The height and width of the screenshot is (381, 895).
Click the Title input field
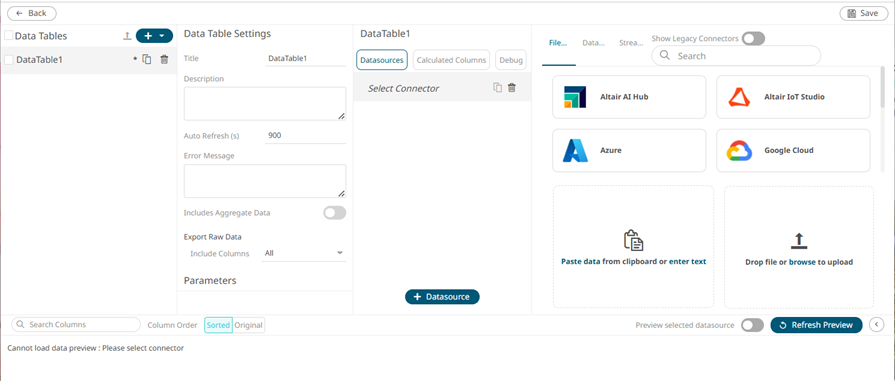(x=305, y=58)
